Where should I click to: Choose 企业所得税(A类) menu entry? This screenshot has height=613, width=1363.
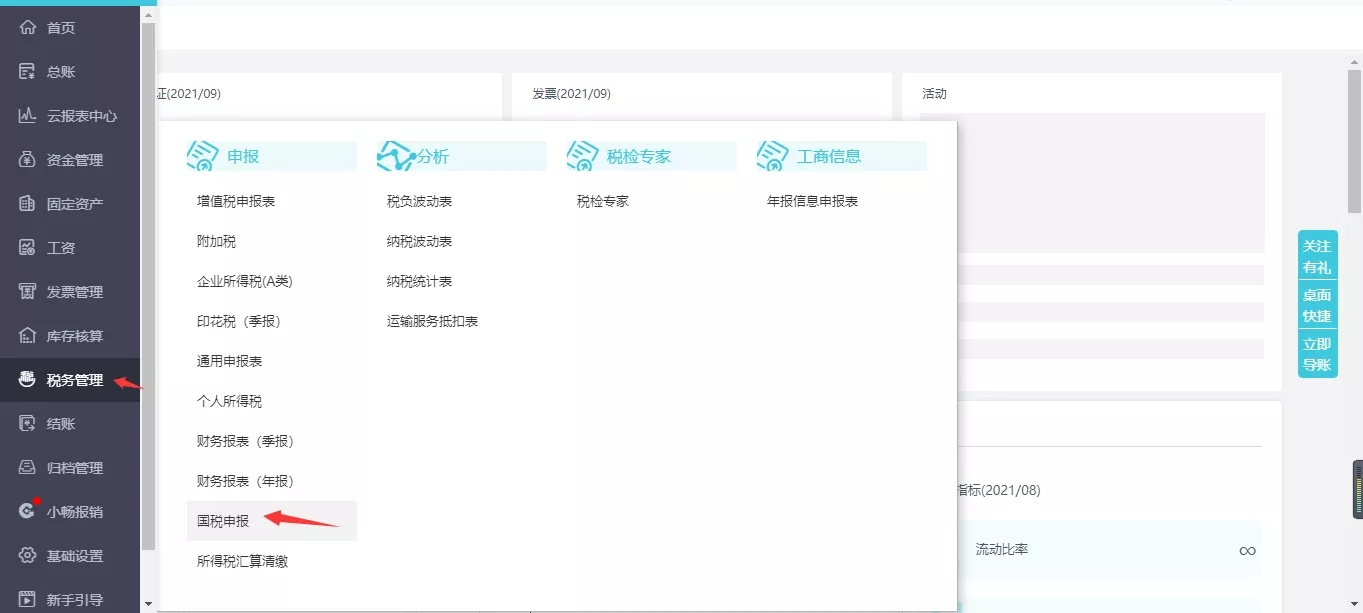[245, 281]
